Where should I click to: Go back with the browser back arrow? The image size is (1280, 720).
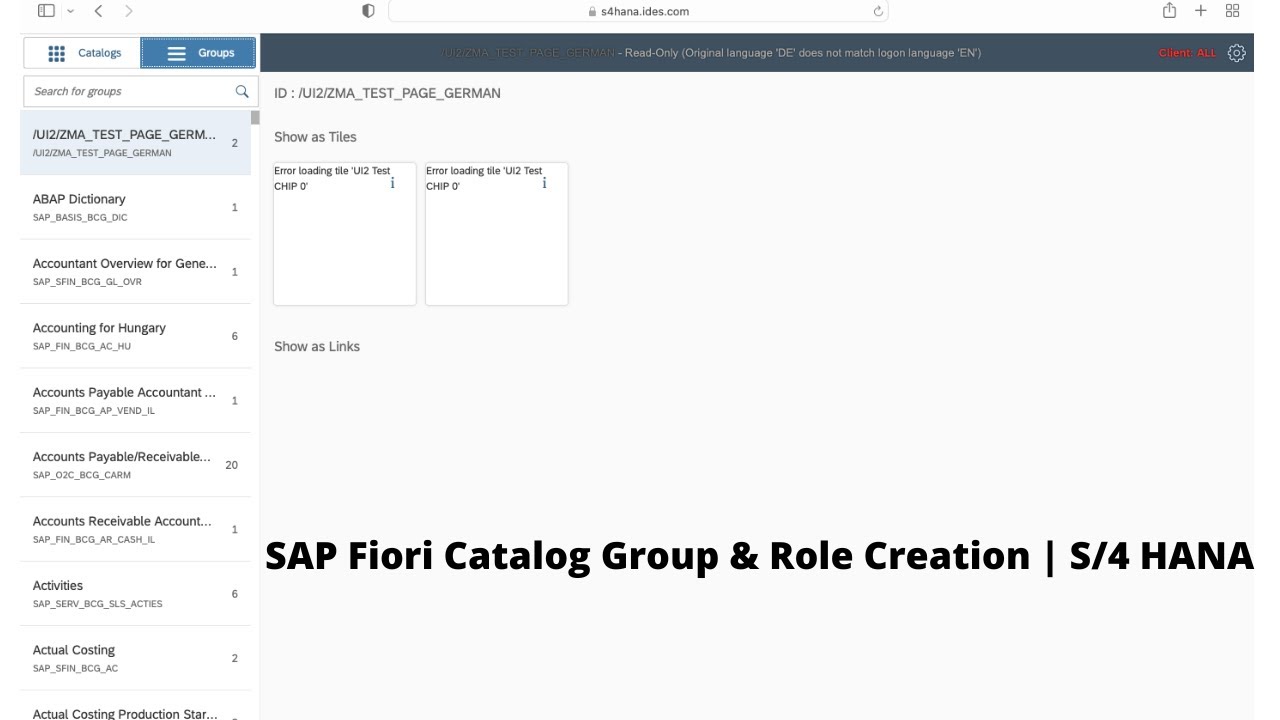pos(98,11)
